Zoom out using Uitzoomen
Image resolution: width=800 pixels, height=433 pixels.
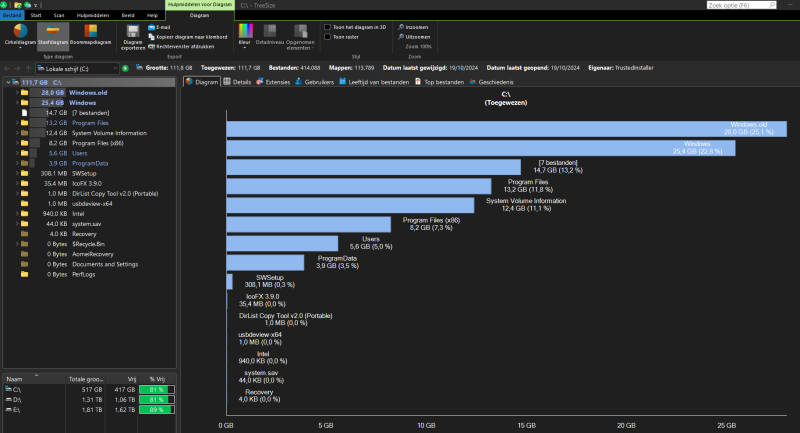click(415, 36)
